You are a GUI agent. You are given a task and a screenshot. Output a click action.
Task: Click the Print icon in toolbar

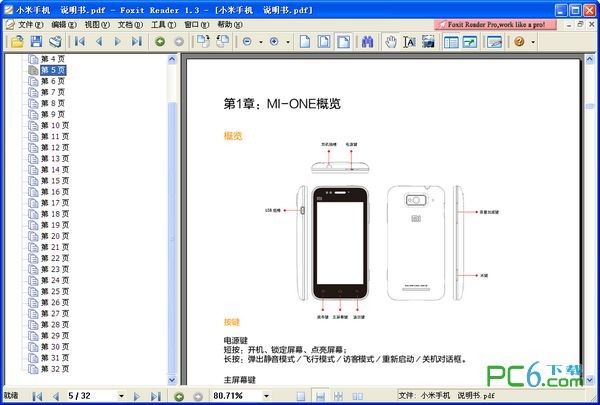tap(55, 41)
